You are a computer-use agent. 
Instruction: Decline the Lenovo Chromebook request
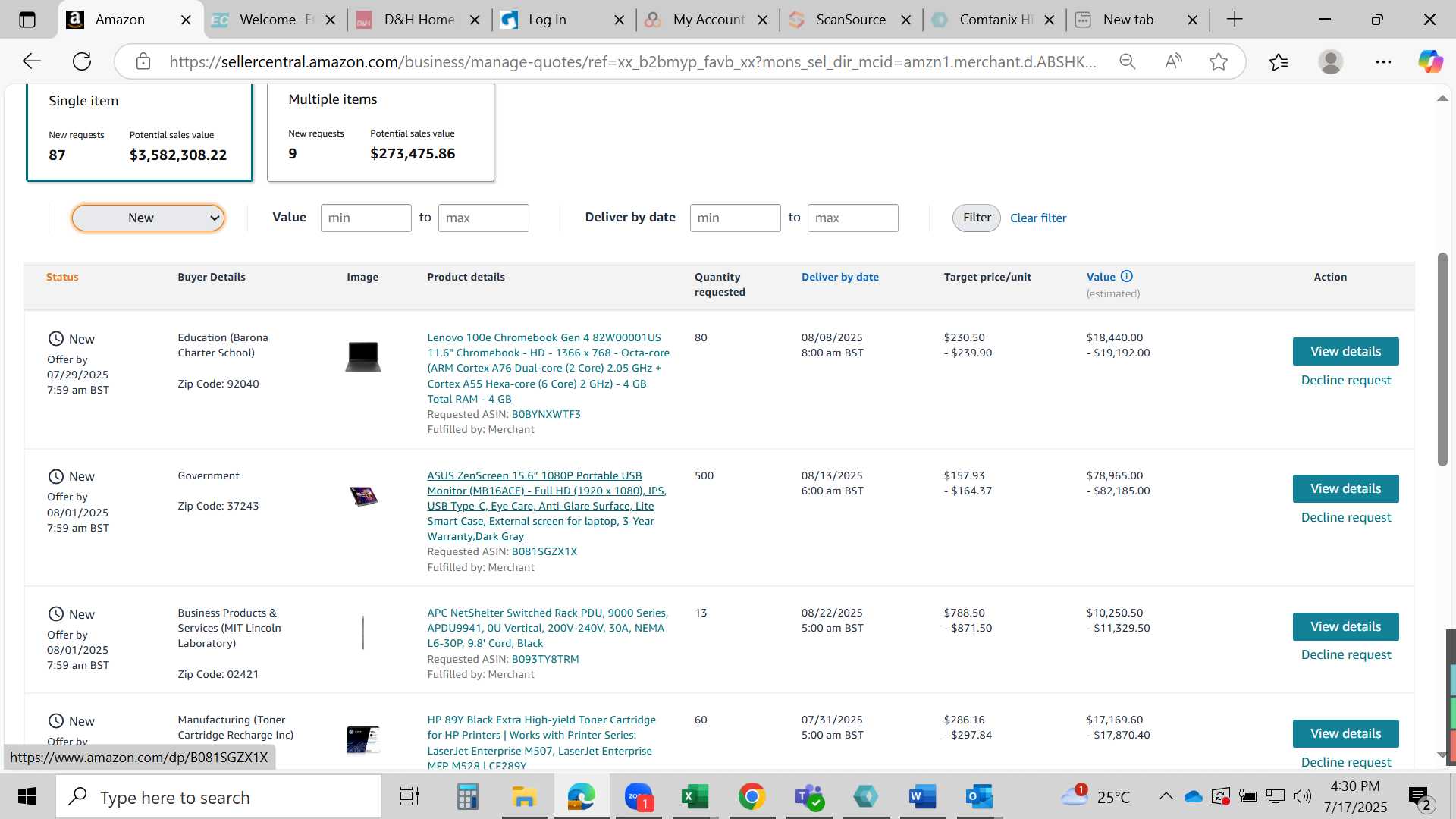1346,381
